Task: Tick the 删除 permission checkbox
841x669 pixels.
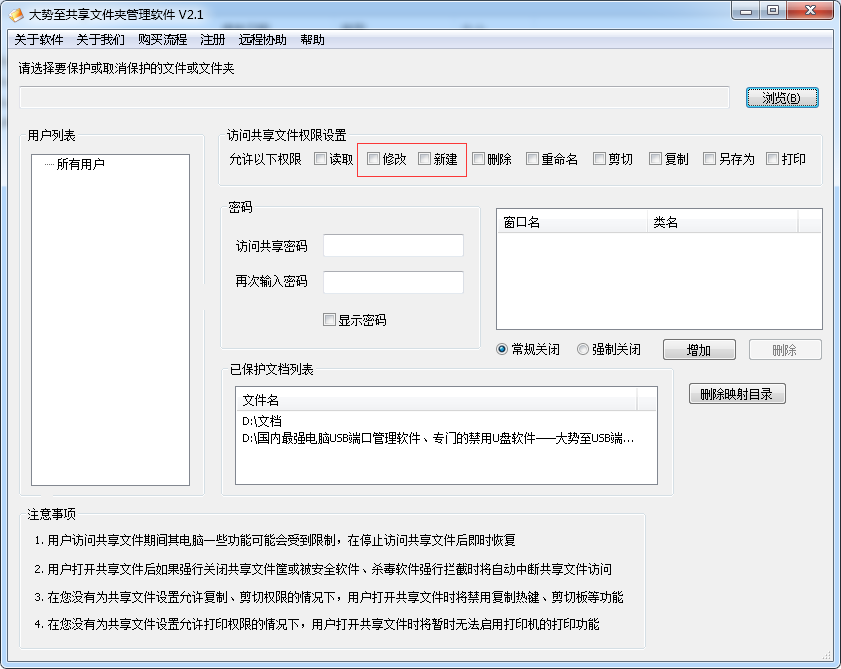Action: point(479,159)
